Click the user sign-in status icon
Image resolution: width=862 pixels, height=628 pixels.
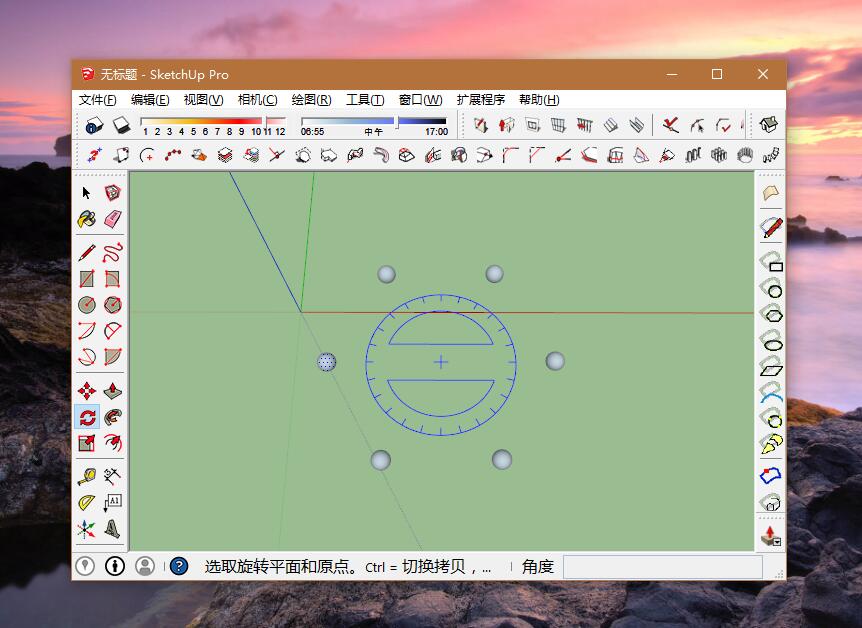(x=145, y=566)
